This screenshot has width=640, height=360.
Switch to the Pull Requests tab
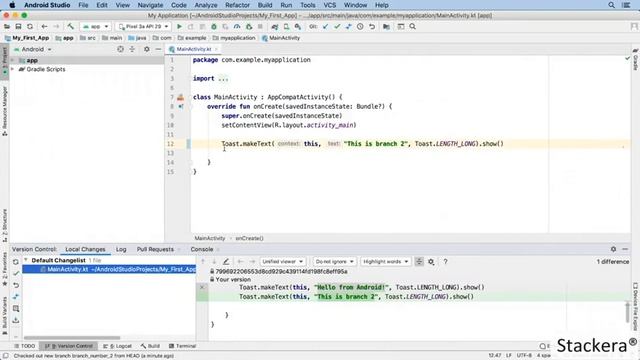[155, 249]
